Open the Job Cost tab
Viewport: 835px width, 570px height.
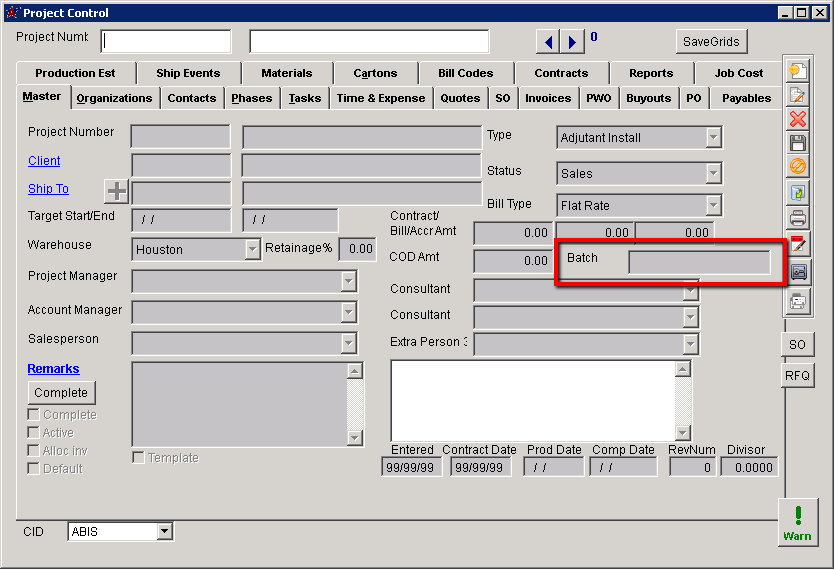point(738,73)
